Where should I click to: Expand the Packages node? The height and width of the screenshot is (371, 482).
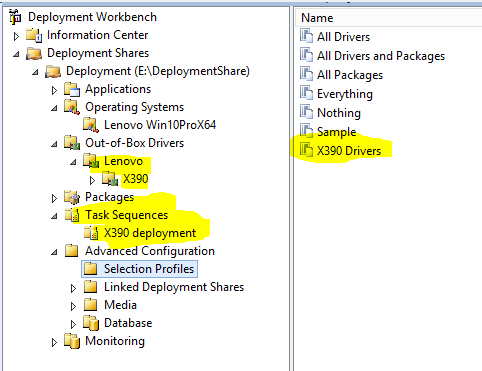click(54, 198)
